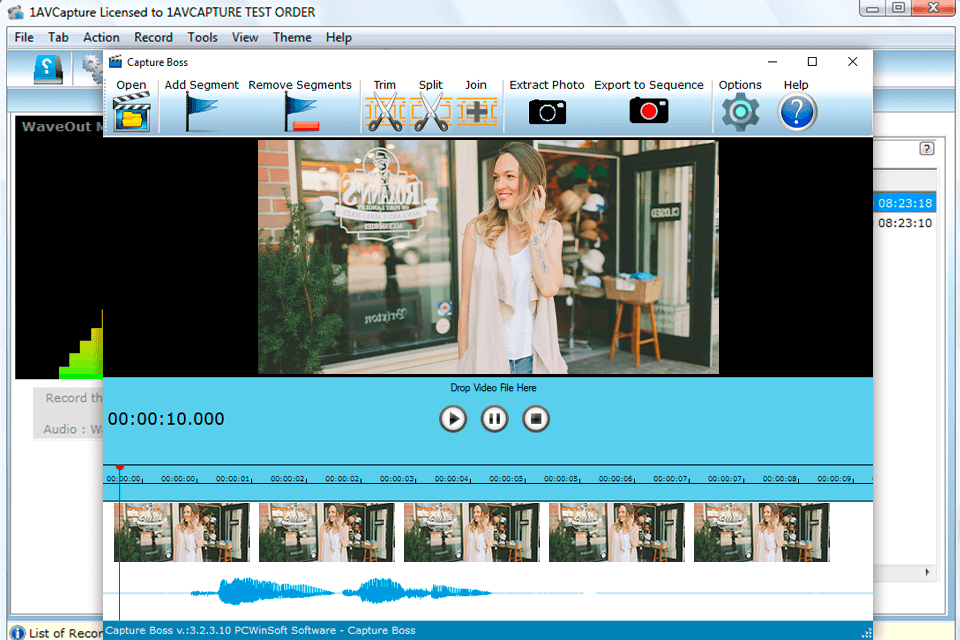Open the Action menu in 1AVCapture
The image size is (960, 640).
pos(101,37)
